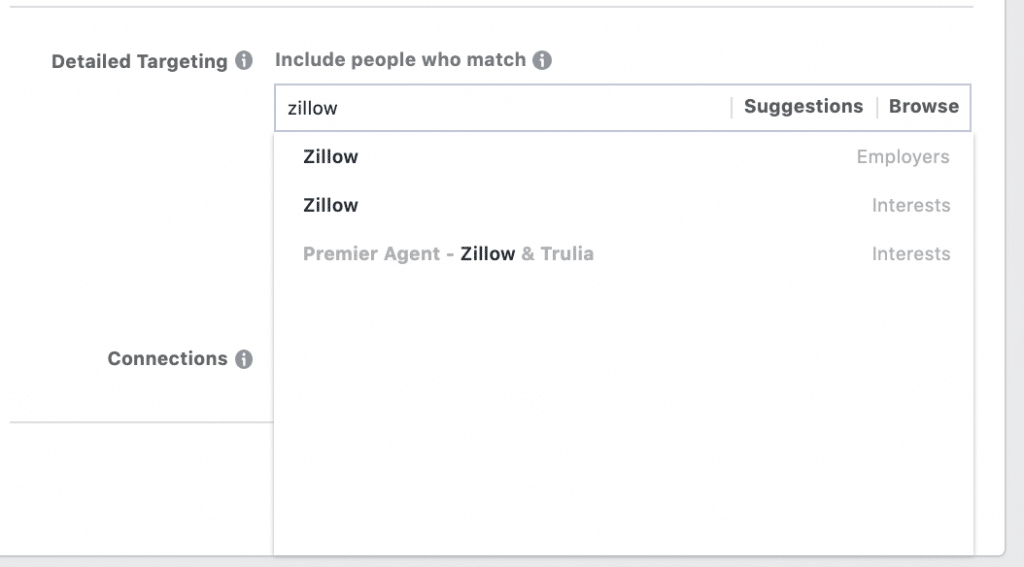Viewport: 1024px width, 567px height.
Task: Select the Zillow Employers suggestion
Action: coord(624,157)
